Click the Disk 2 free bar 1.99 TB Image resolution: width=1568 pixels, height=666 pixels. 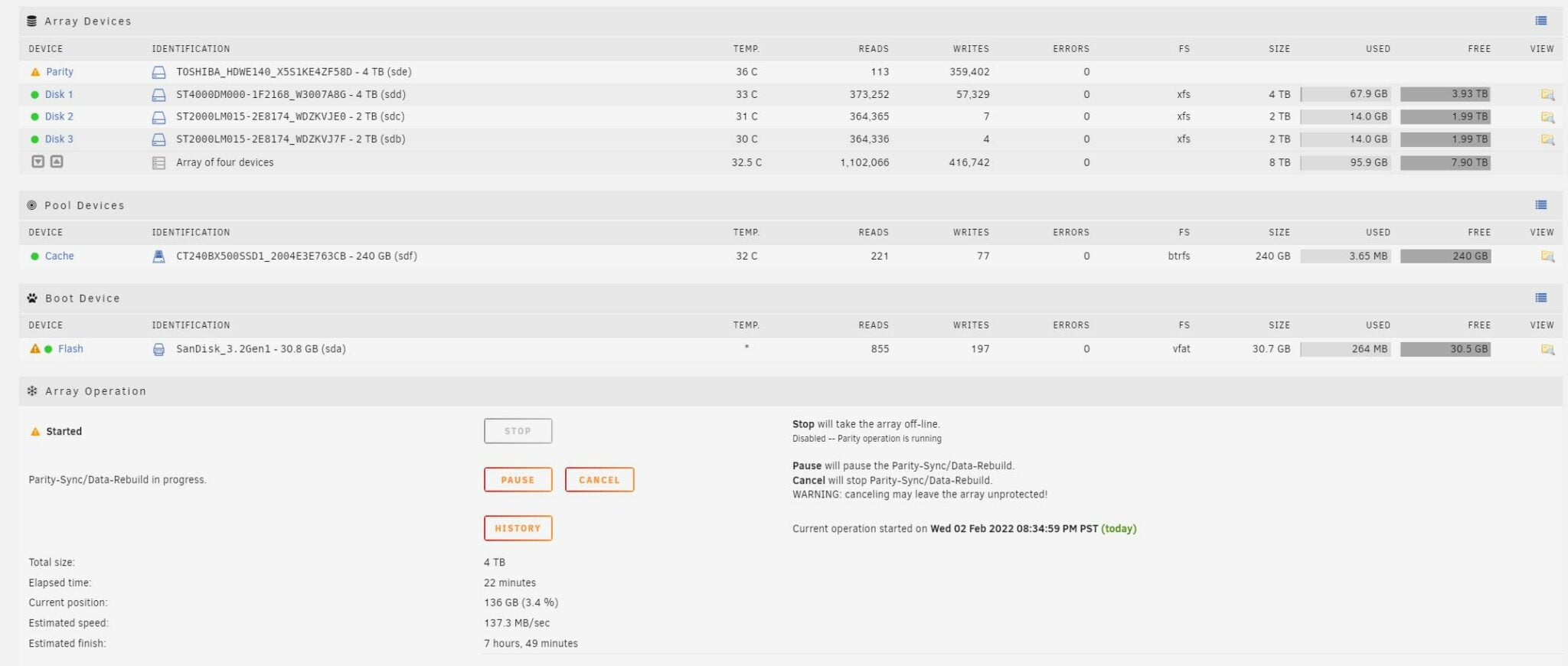1445,117
